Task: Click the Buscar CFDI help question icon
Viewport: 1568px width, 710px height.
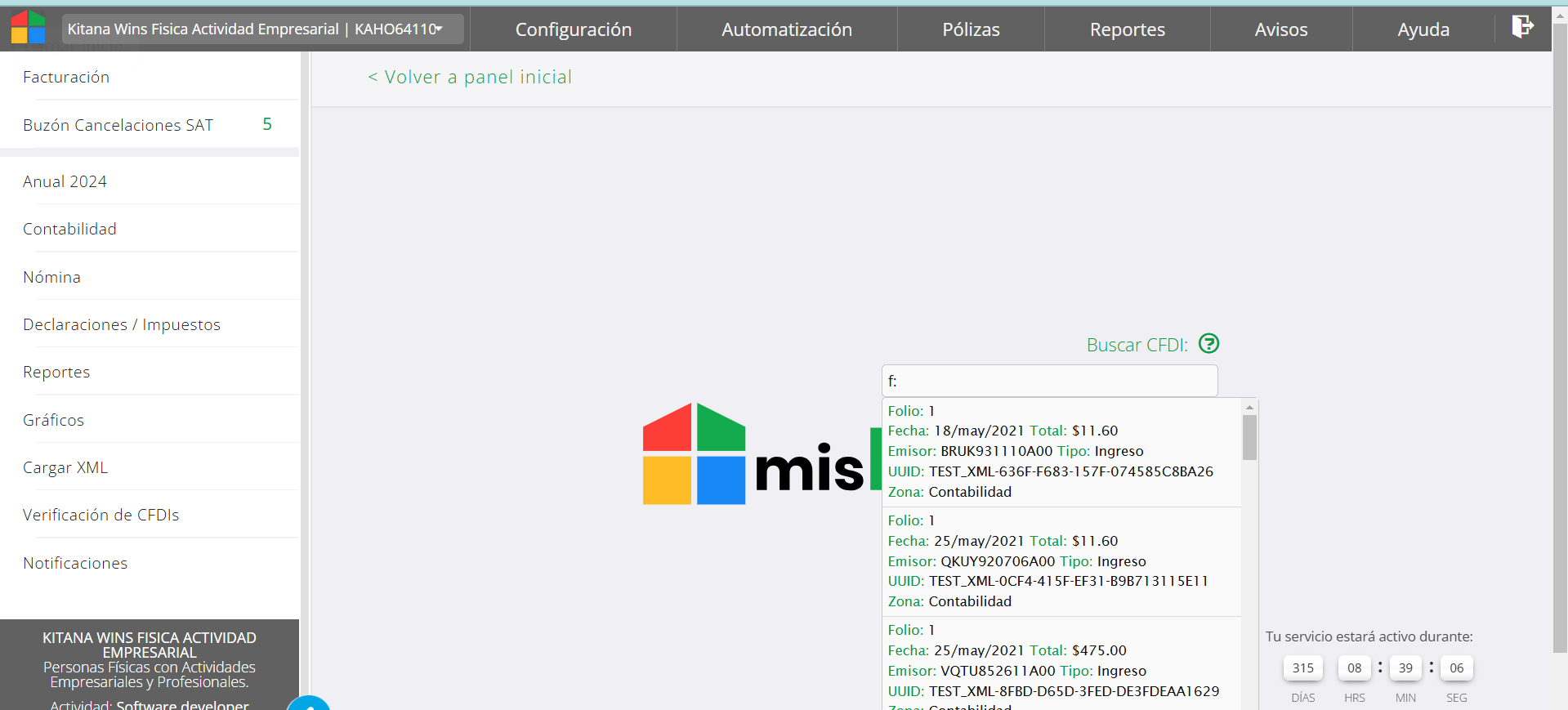Action: point(1208,344)
